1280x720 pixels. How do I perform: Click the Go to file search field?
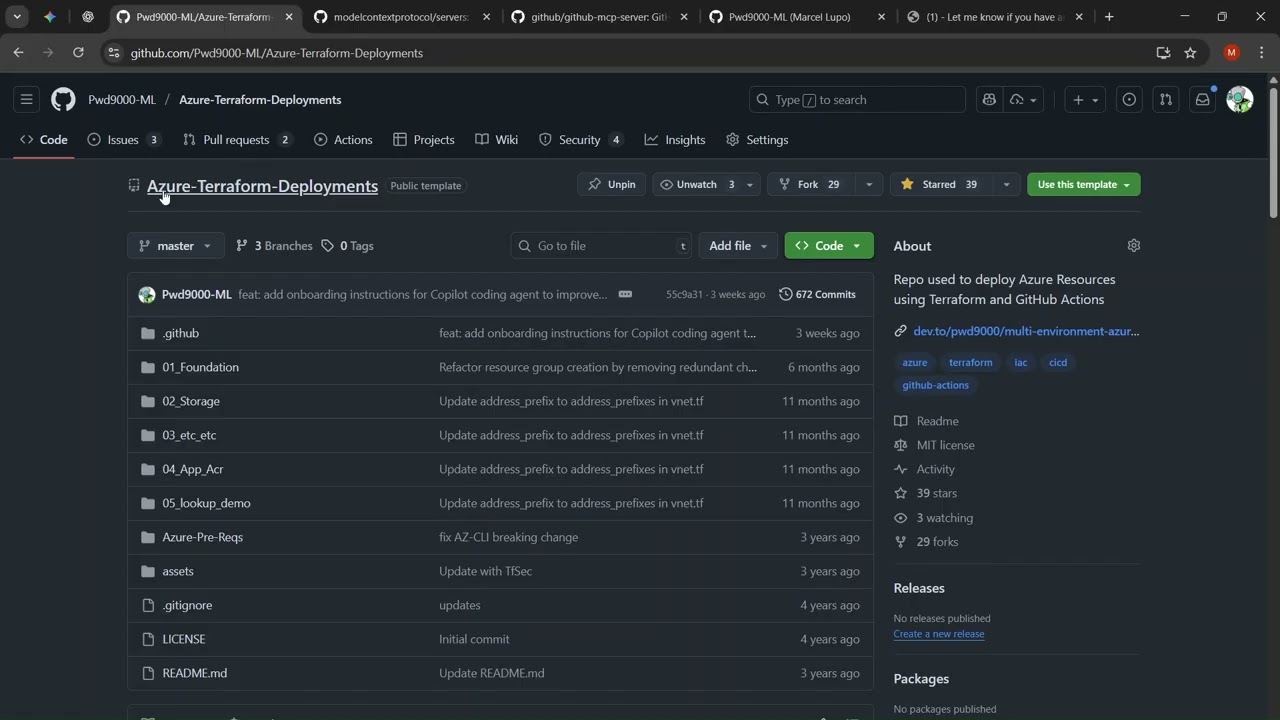click(601, 245)
